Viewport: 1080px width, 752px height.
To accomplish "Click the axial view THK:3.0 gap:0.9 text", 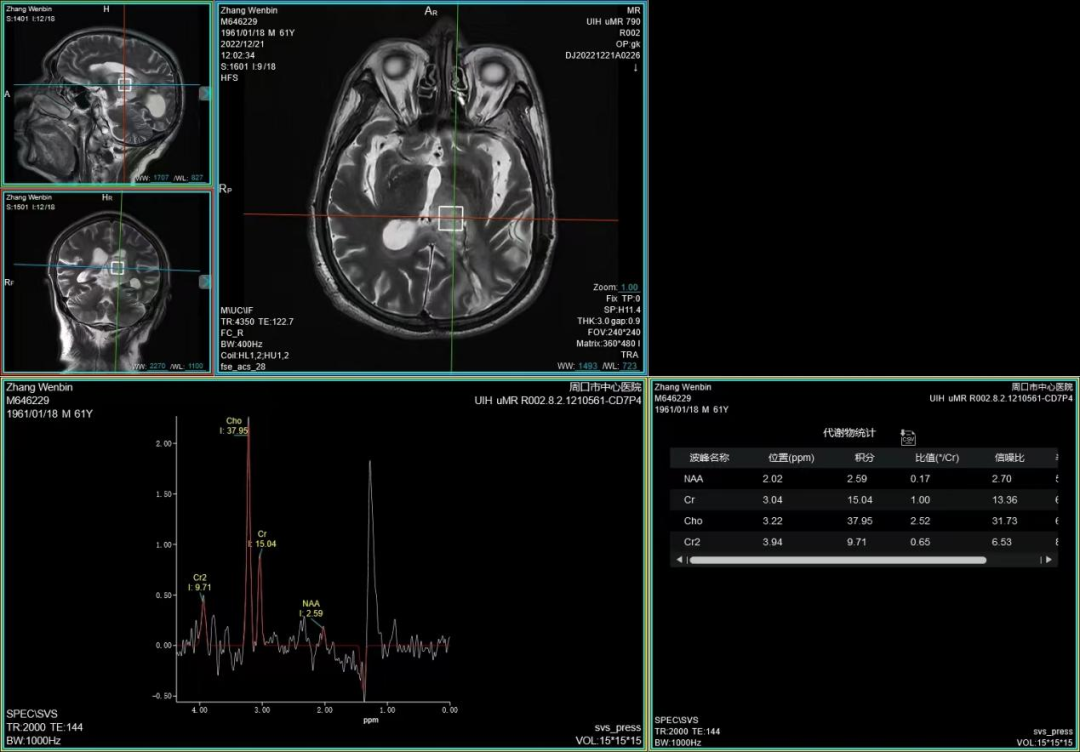I will (609, 321).
